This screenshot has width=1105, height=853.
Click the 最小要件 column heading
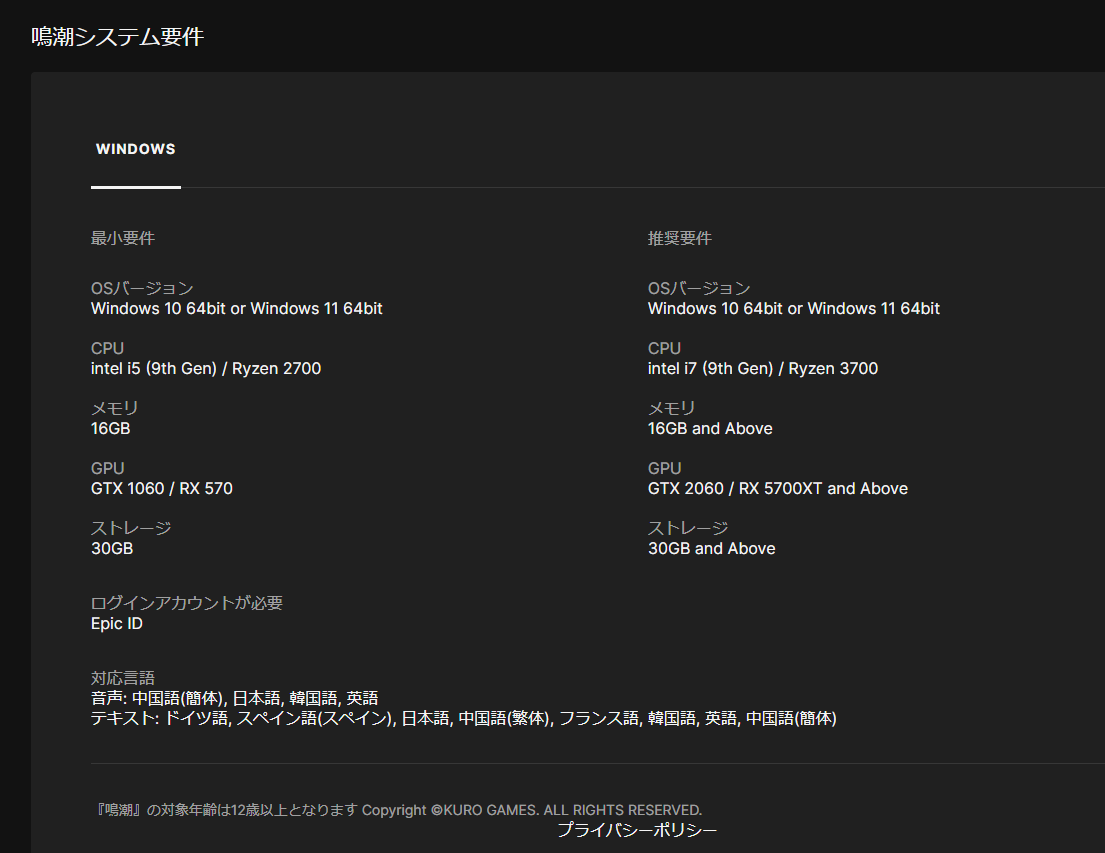[122, 238]
